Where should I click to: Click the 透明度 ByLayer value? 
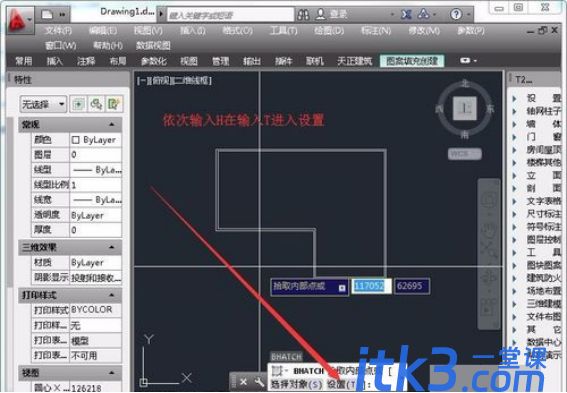(x=95, y=215)
